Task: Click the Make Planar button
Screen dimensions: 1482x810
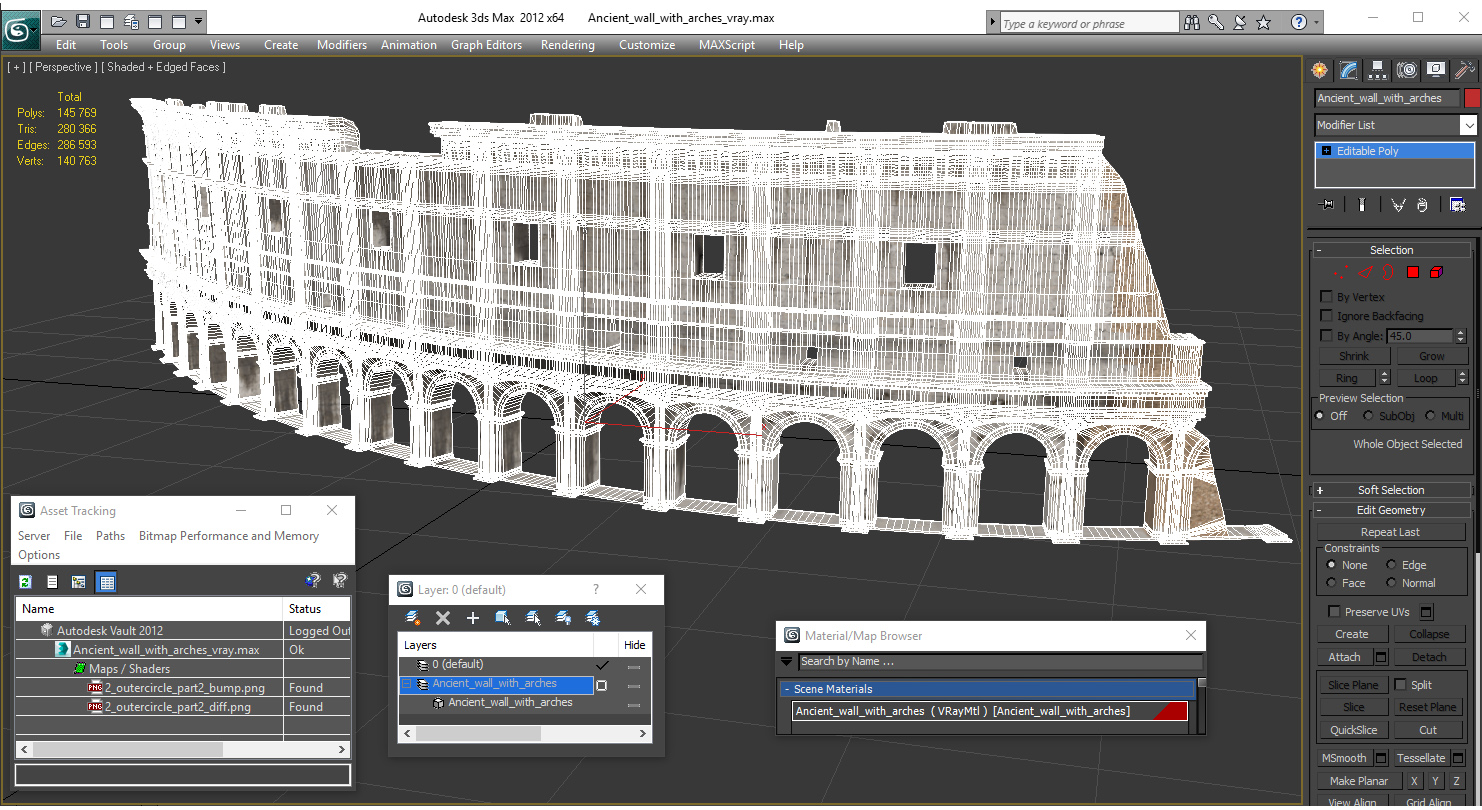Action: pos(1358,781)
